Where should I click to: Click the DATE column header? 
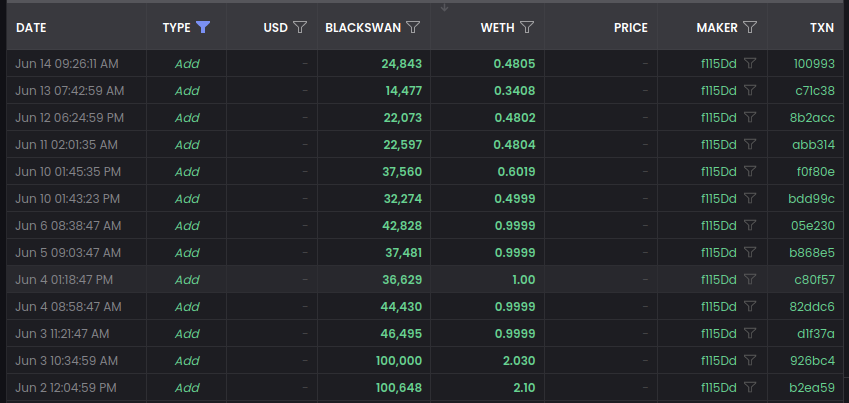pyautogui.click(x=31, y=28)
